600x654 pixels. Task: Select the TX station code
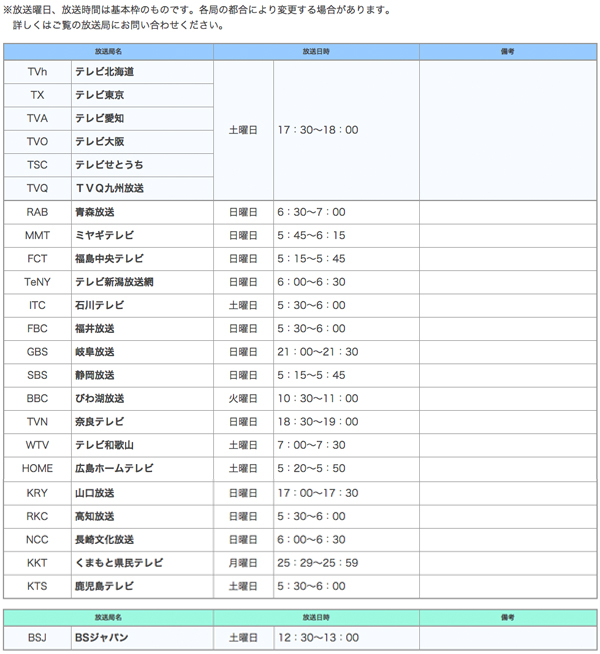click(x=38, y=95)
